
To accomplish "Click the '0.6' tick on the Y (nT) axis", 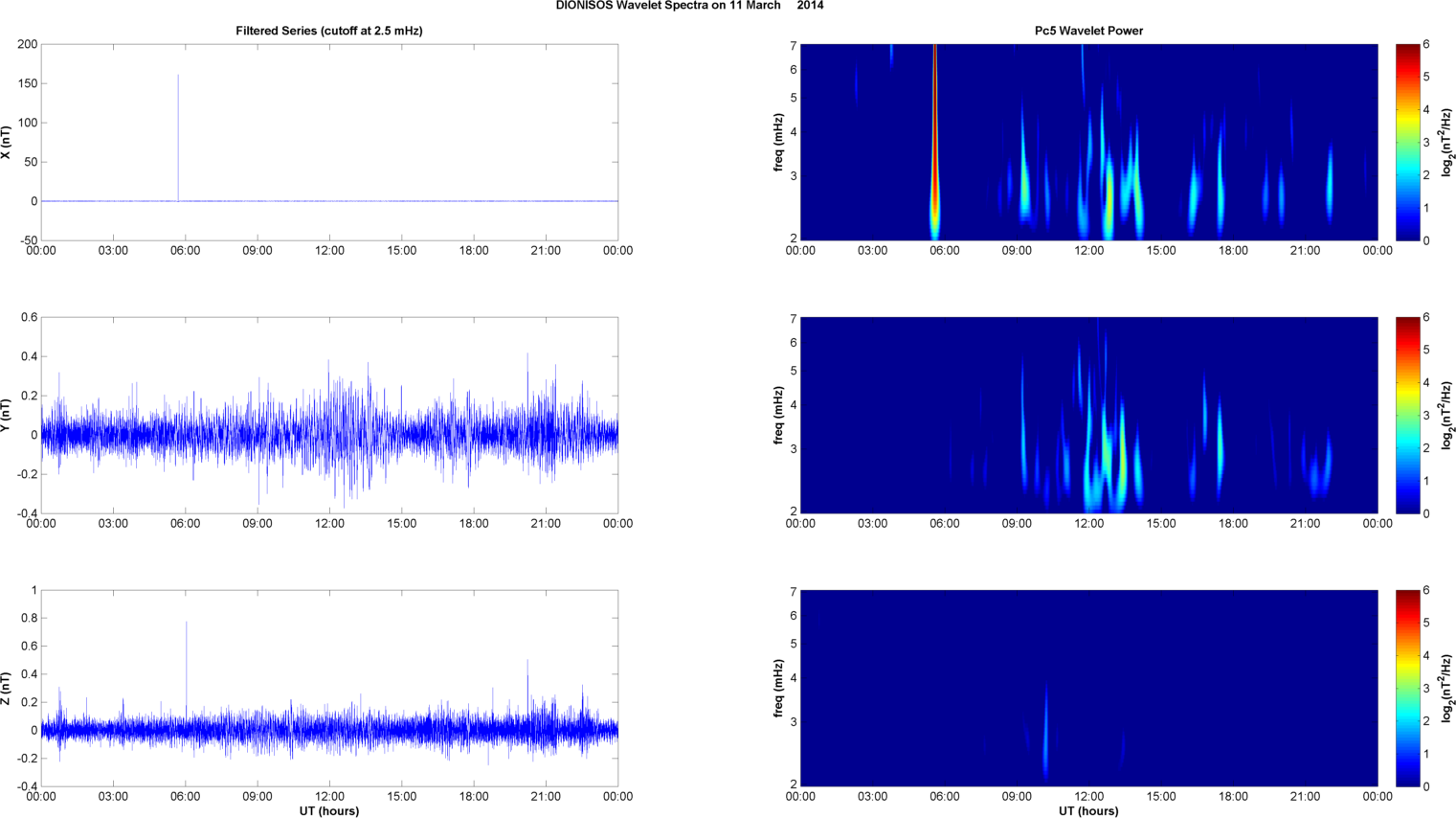I will point(30,317).
